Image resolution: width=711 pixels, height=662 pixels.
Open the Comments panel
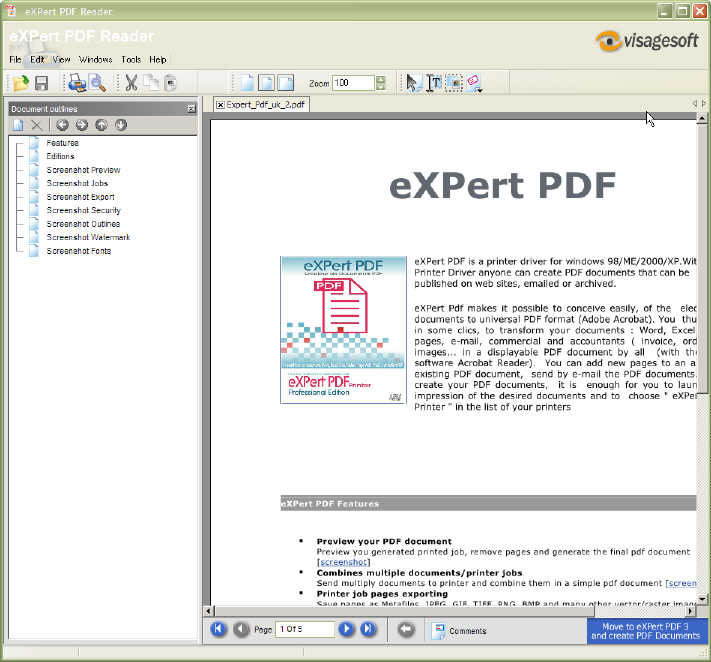coord(460,631)
